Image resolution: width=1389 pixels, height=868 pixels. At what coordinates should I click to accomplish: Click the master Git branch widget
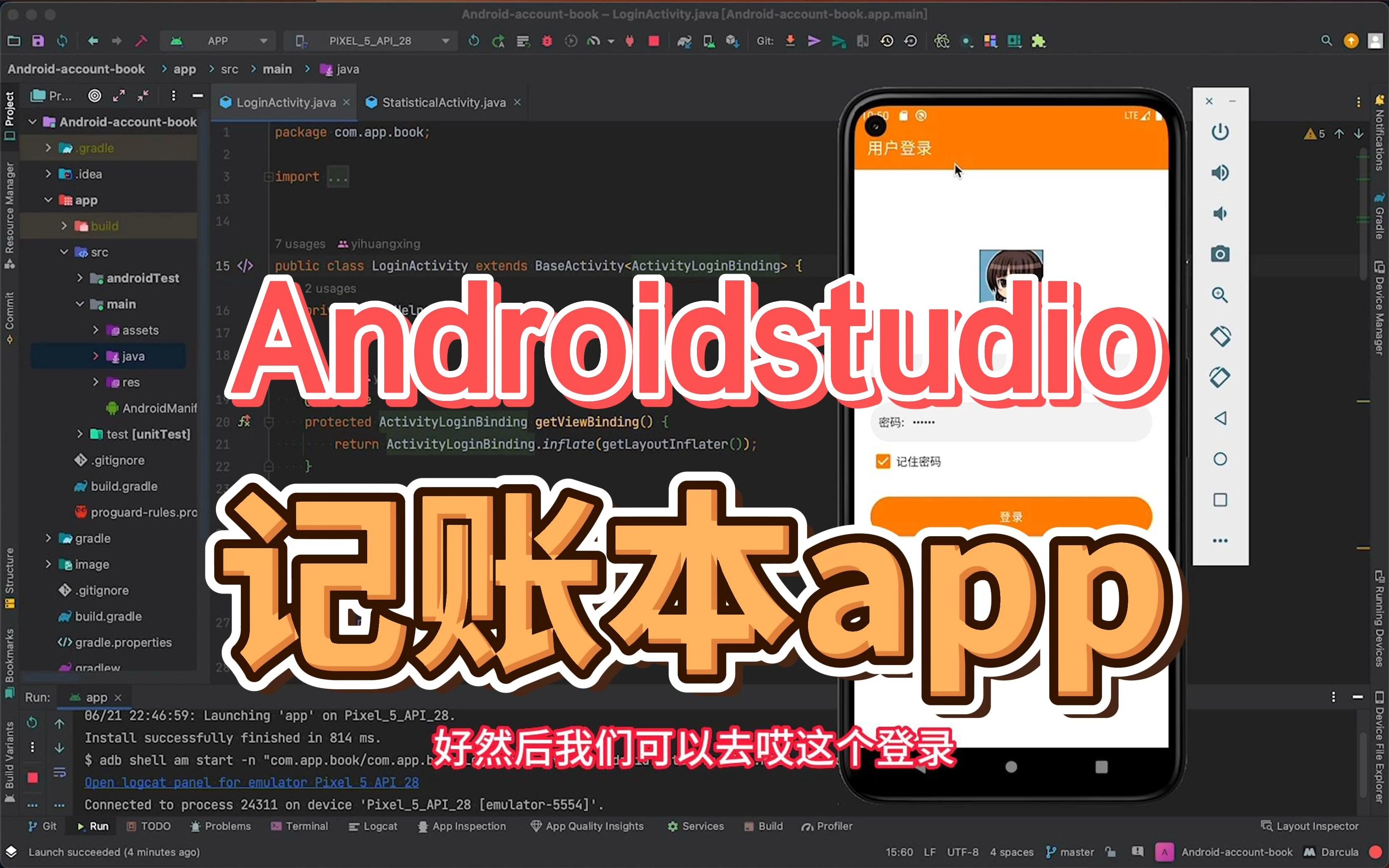pos(1070,852)
